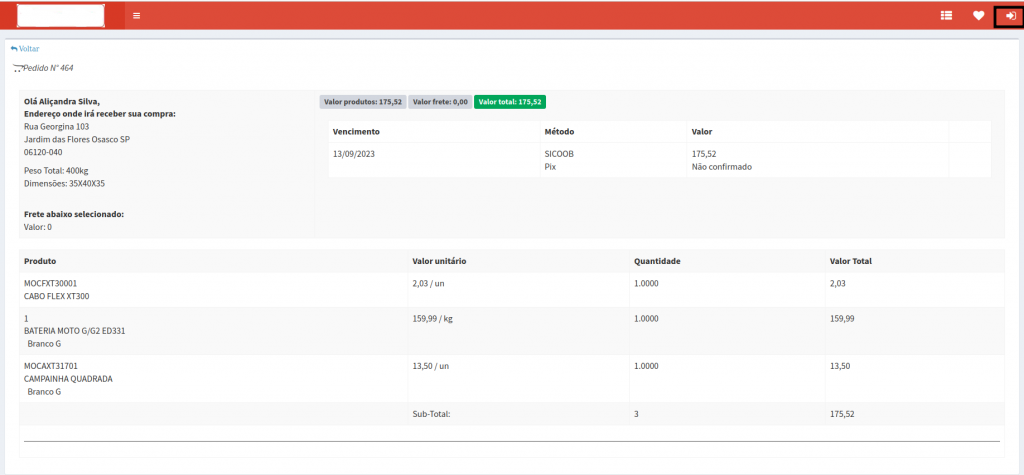Select the CAMPAINHA QUADRADA product row
Viewport: 1024px width, 475px height.
click(68, 379)
